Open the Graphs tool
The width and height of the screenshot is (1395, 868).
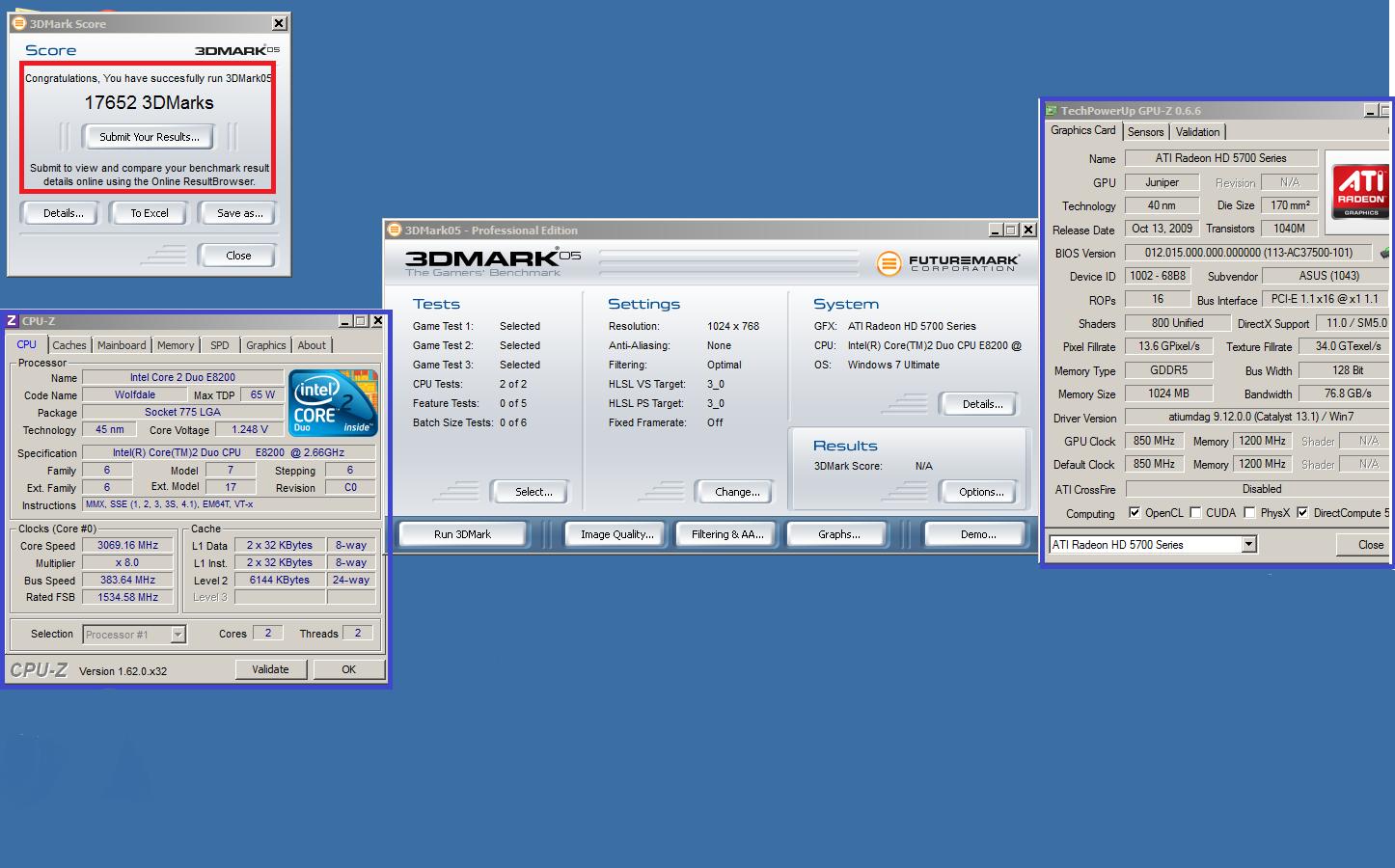point(839,534)
